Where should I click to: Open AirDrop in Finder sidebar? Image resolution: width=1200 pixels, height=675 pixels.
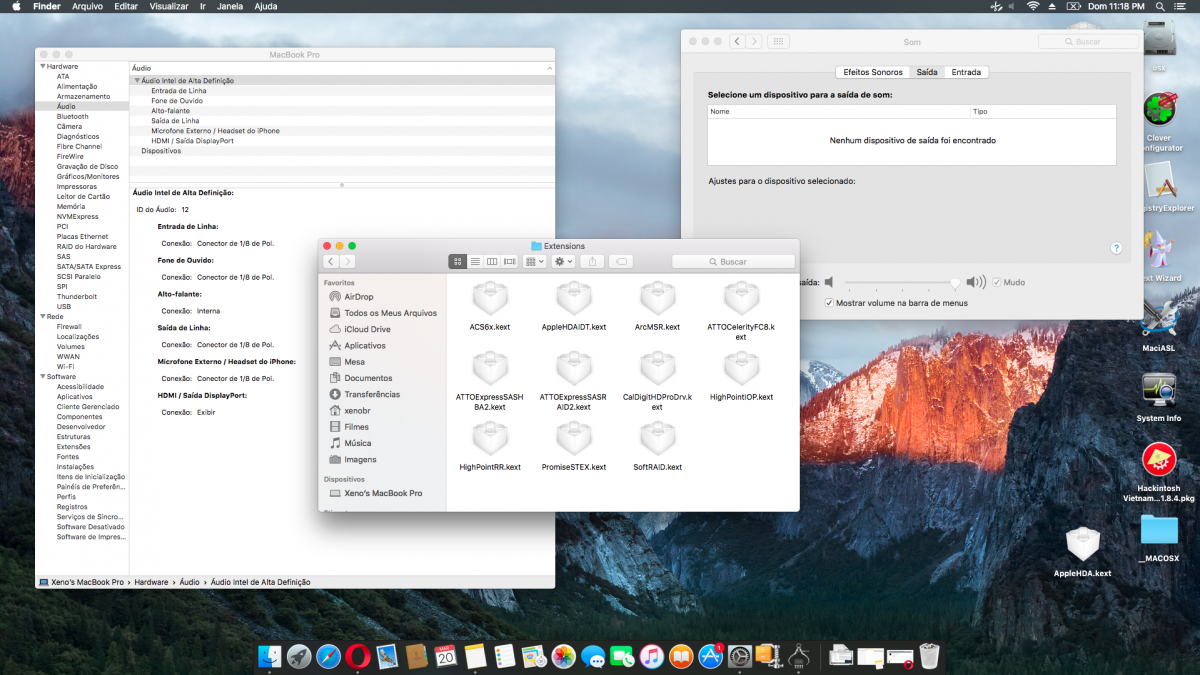point(358,297)
